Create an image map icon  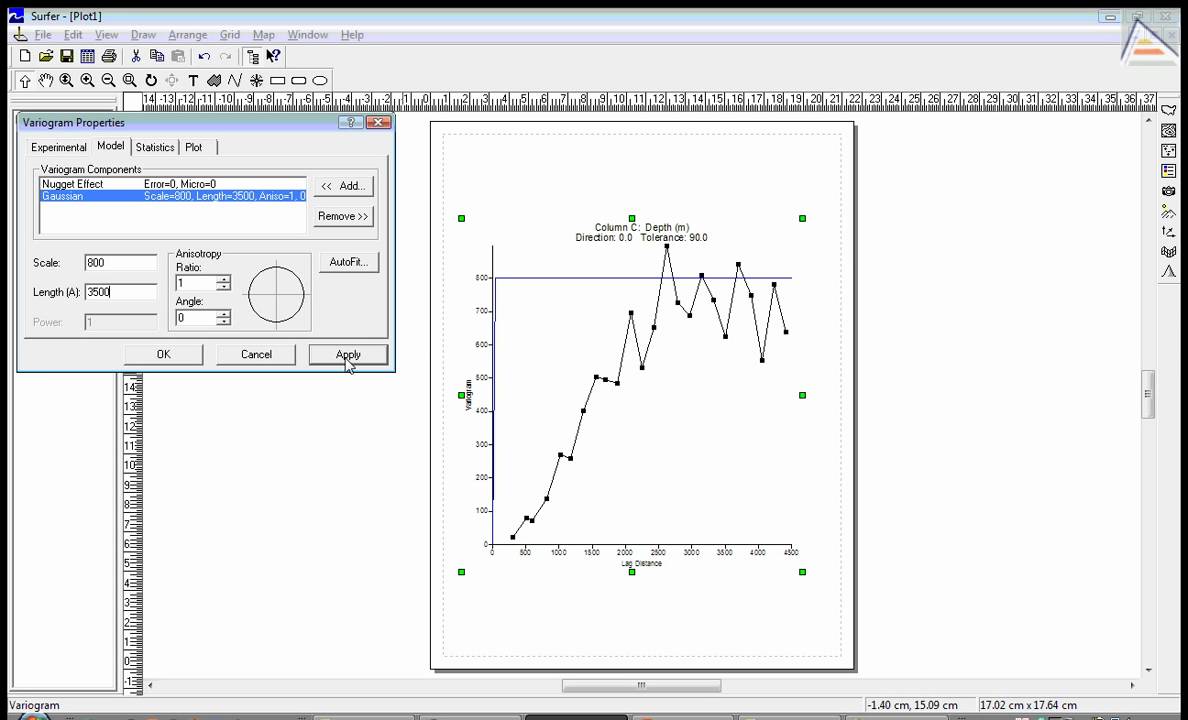coord(1168,191)
